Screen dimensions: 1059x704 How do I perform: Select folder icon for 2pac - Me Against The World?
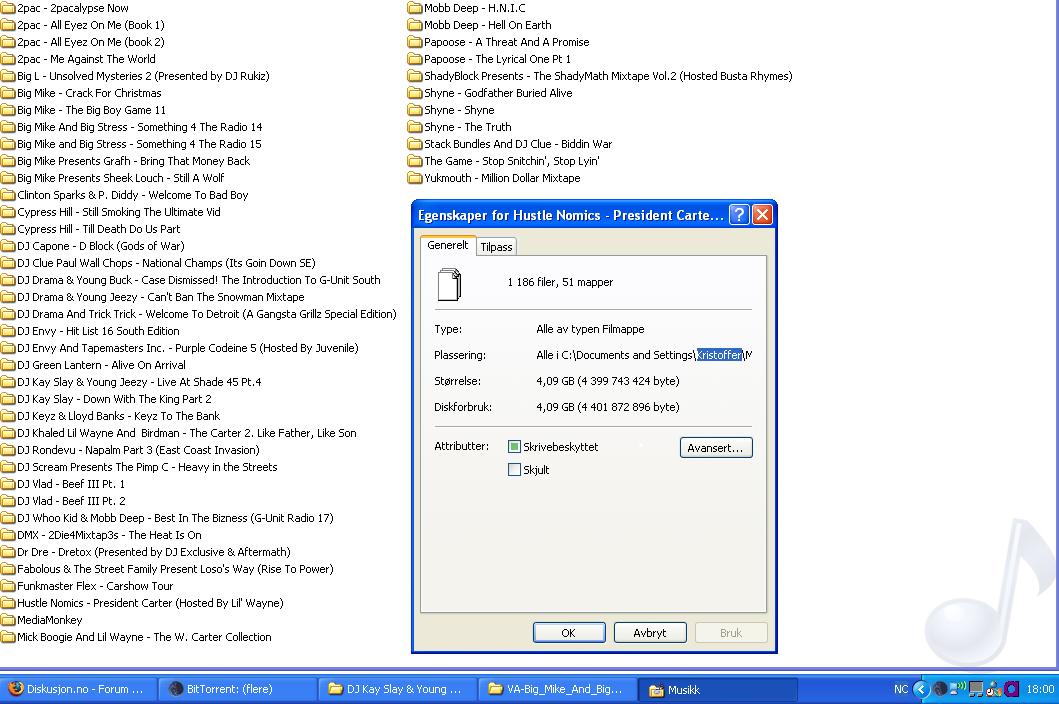(x=8, y=59)
